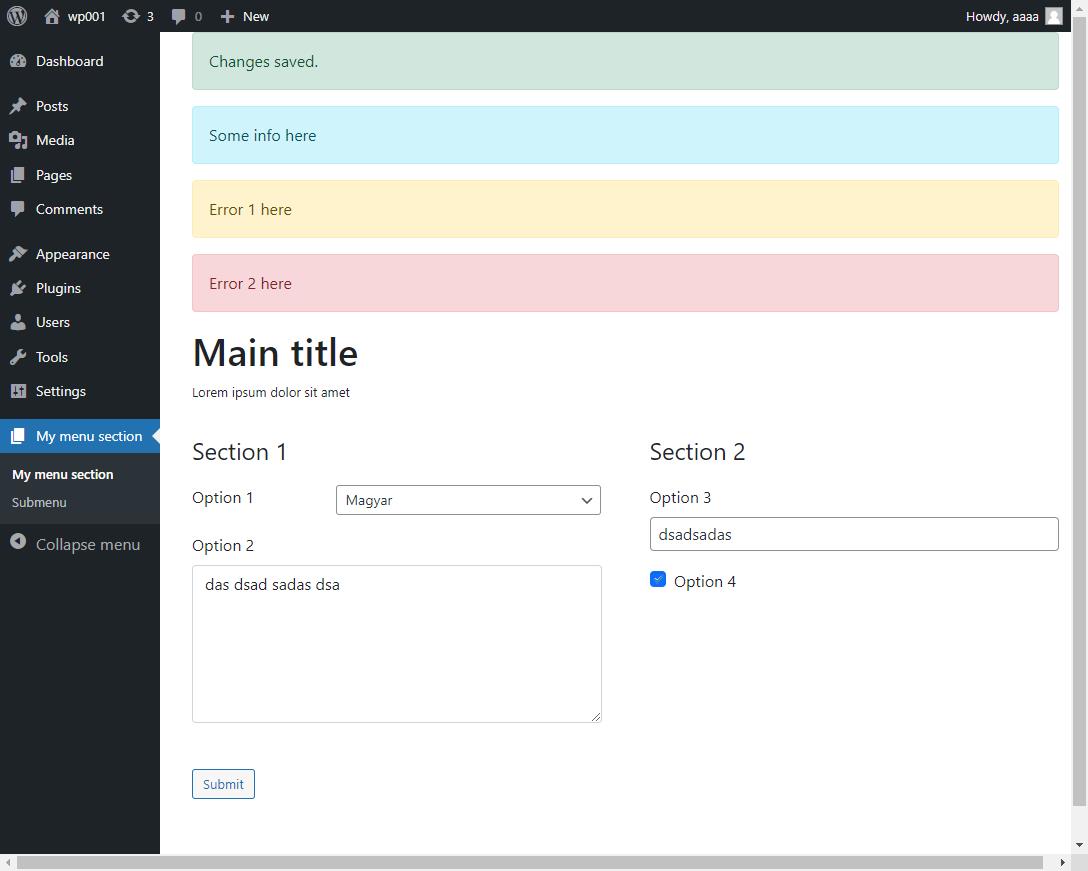
Task: Click inside the Option 2 textarea
Action: (x=397, y=644)
